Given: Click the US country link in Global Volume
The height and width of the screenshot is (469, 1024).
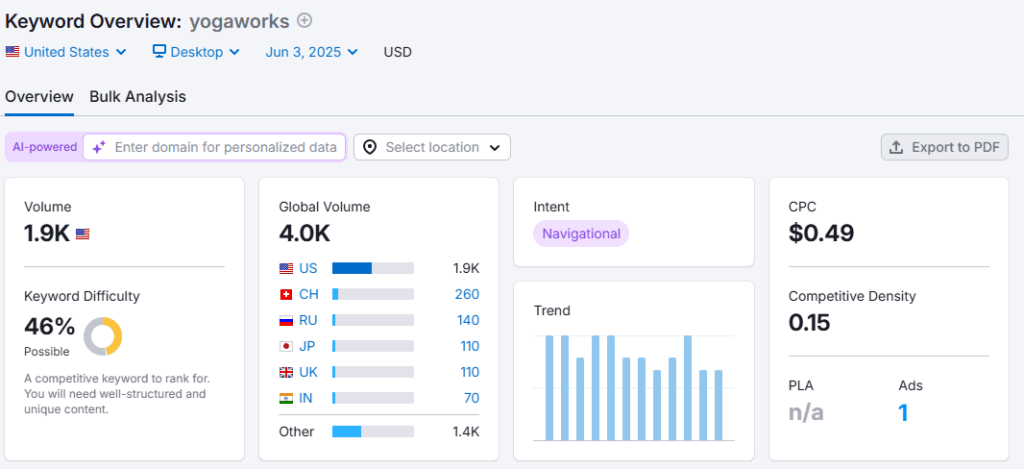Looking at the screenshot, I should pos(308,268).
